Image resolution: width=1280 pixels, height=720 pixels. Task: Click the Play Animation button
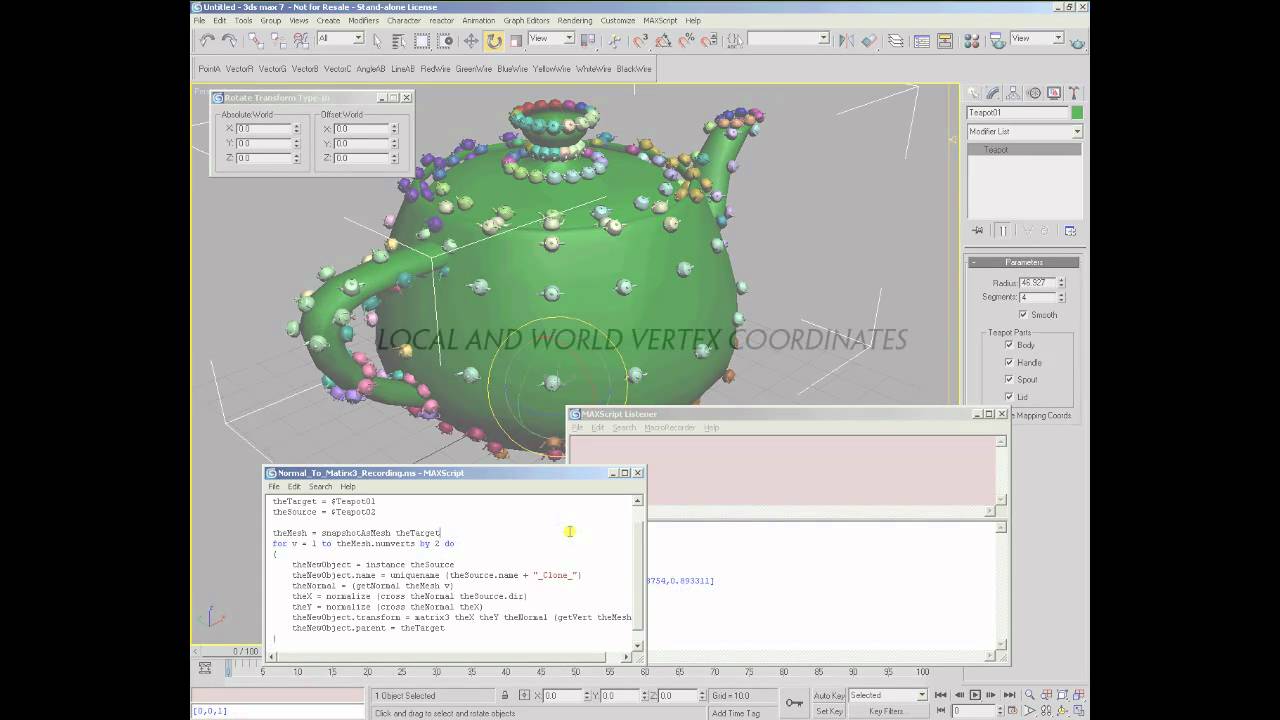976,695
